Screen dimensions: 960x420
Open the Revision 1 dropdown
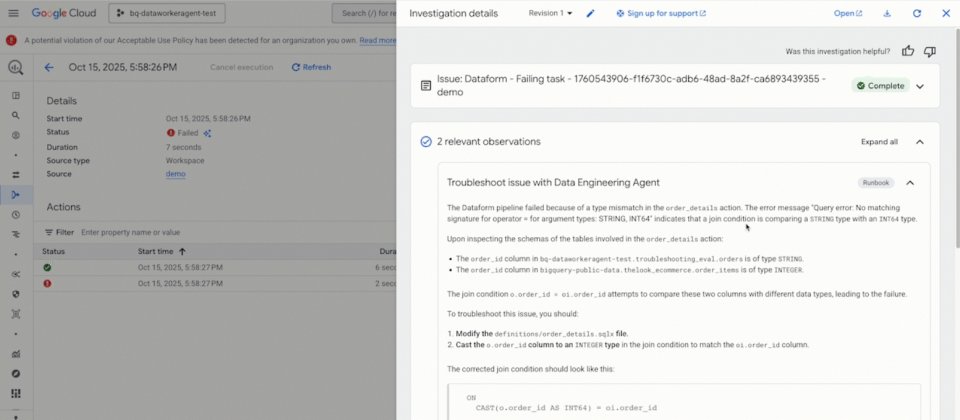551,14
